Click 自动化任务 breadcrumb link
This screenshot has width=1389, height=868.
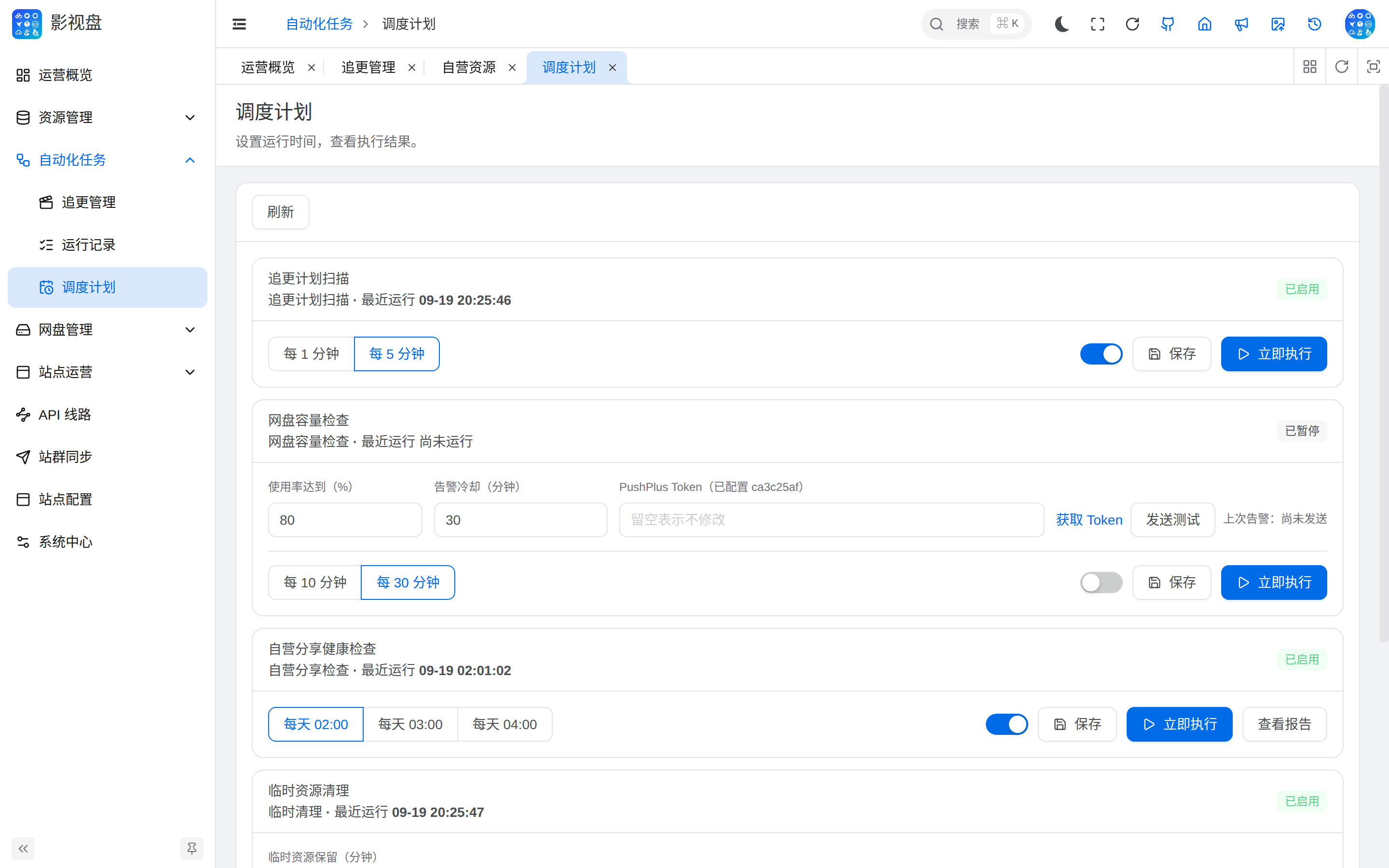319,24
